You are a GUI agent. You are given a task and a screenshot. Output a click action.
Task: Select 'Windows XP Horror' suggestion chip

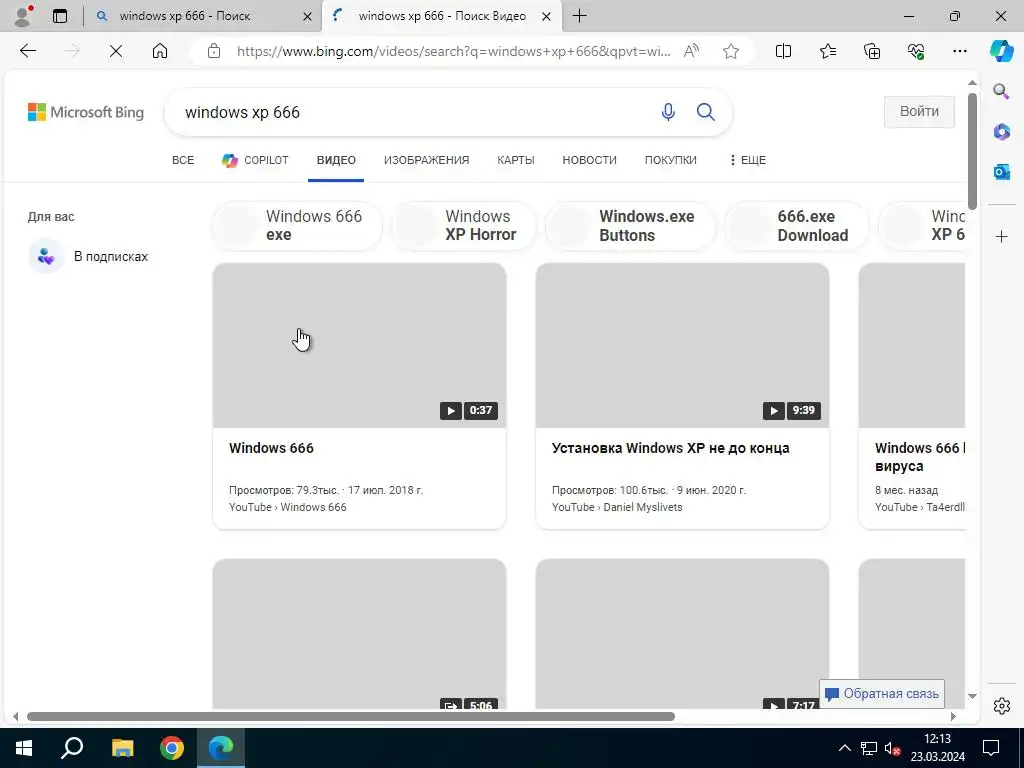(464, 226)
